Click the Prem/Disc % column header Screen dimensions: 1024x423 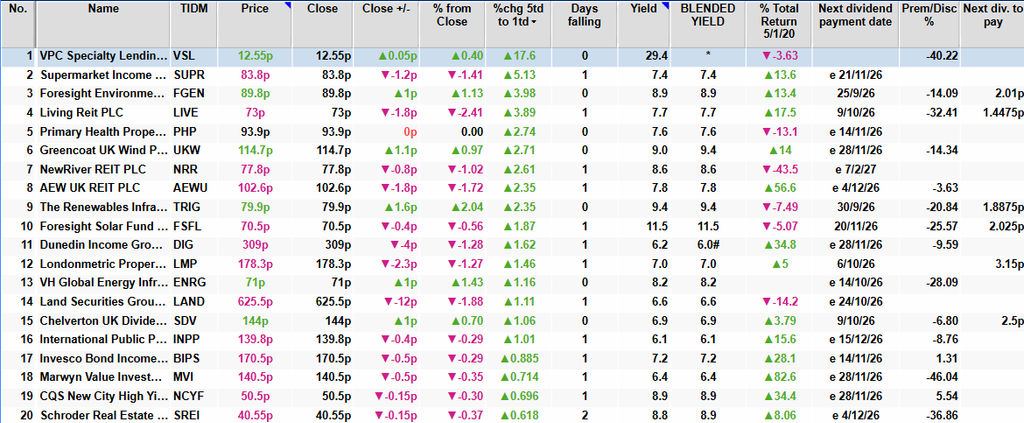pyautogui.click(x=931, y=15)
